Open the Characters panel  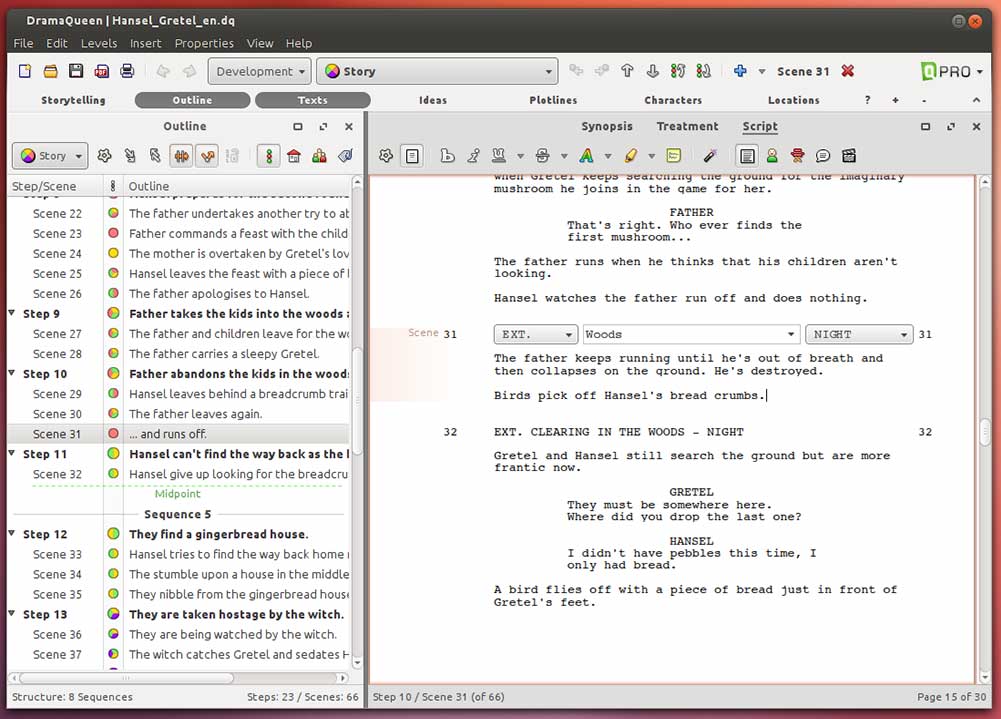click(x=673, y=100)
